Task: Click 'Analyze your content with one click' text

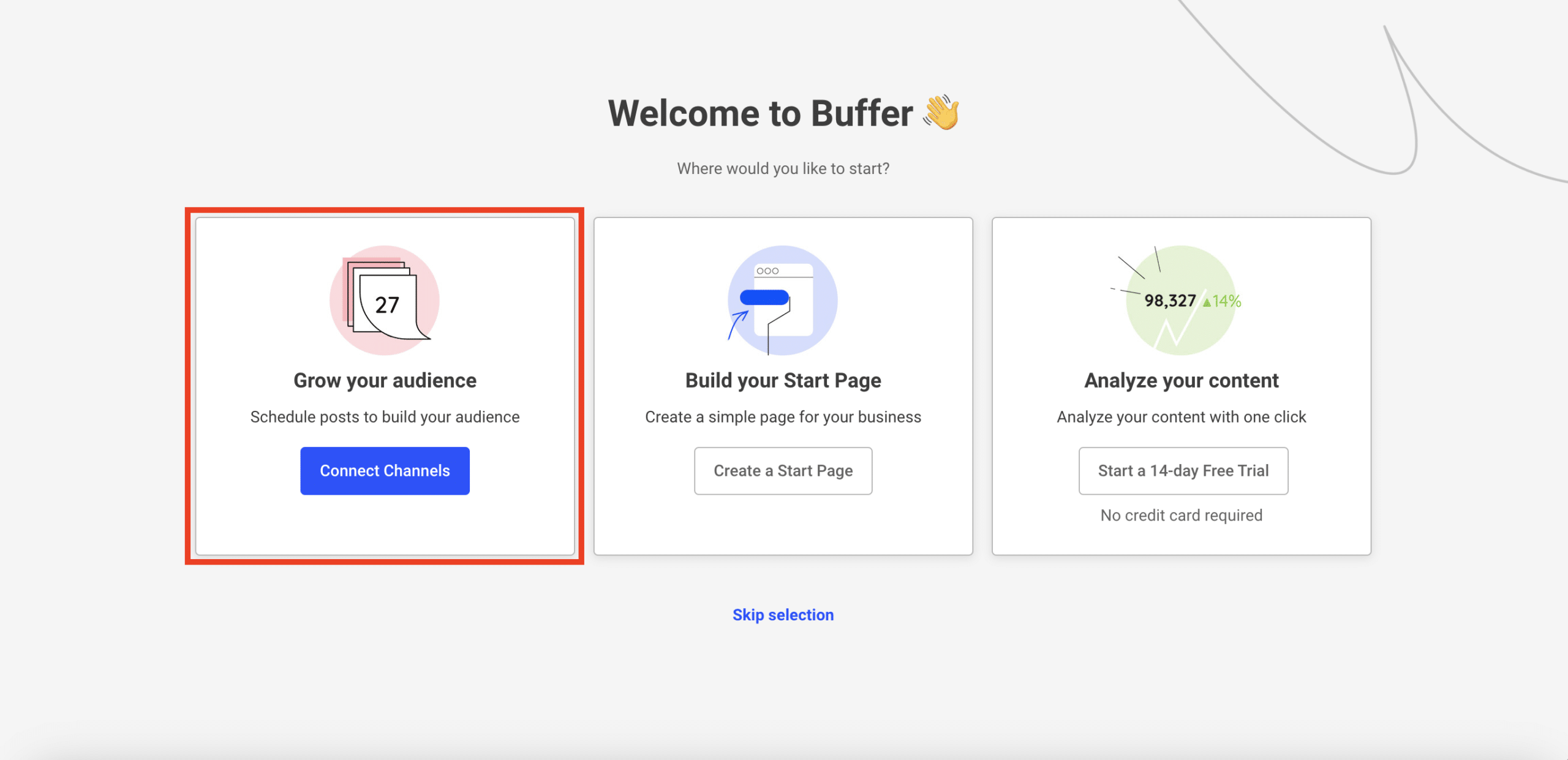Action: pyautogui.click(x=1181, y=416)
